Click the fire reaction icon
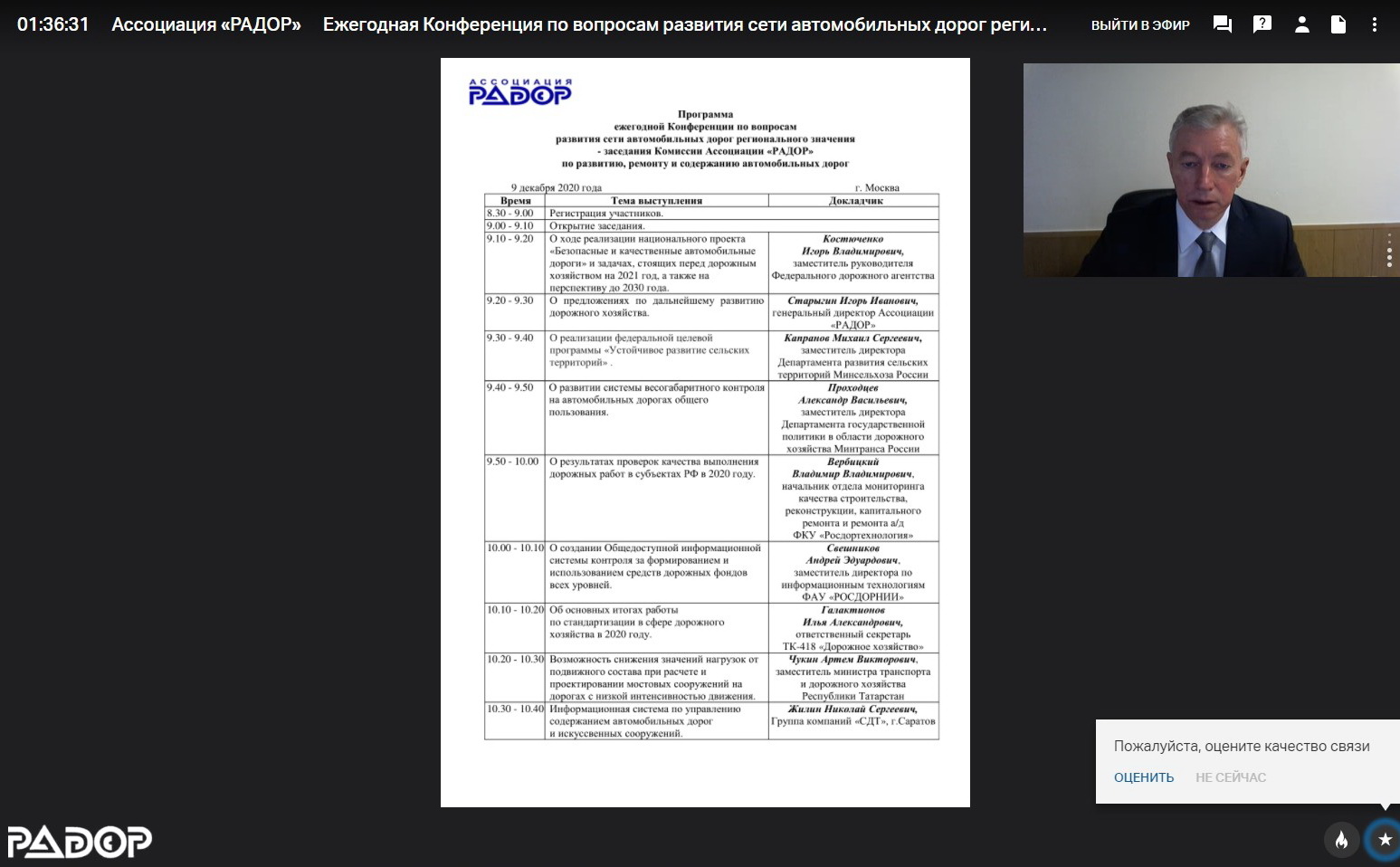The height and width of the screenshot is (867, 1400). click(x=1341, y=840)
